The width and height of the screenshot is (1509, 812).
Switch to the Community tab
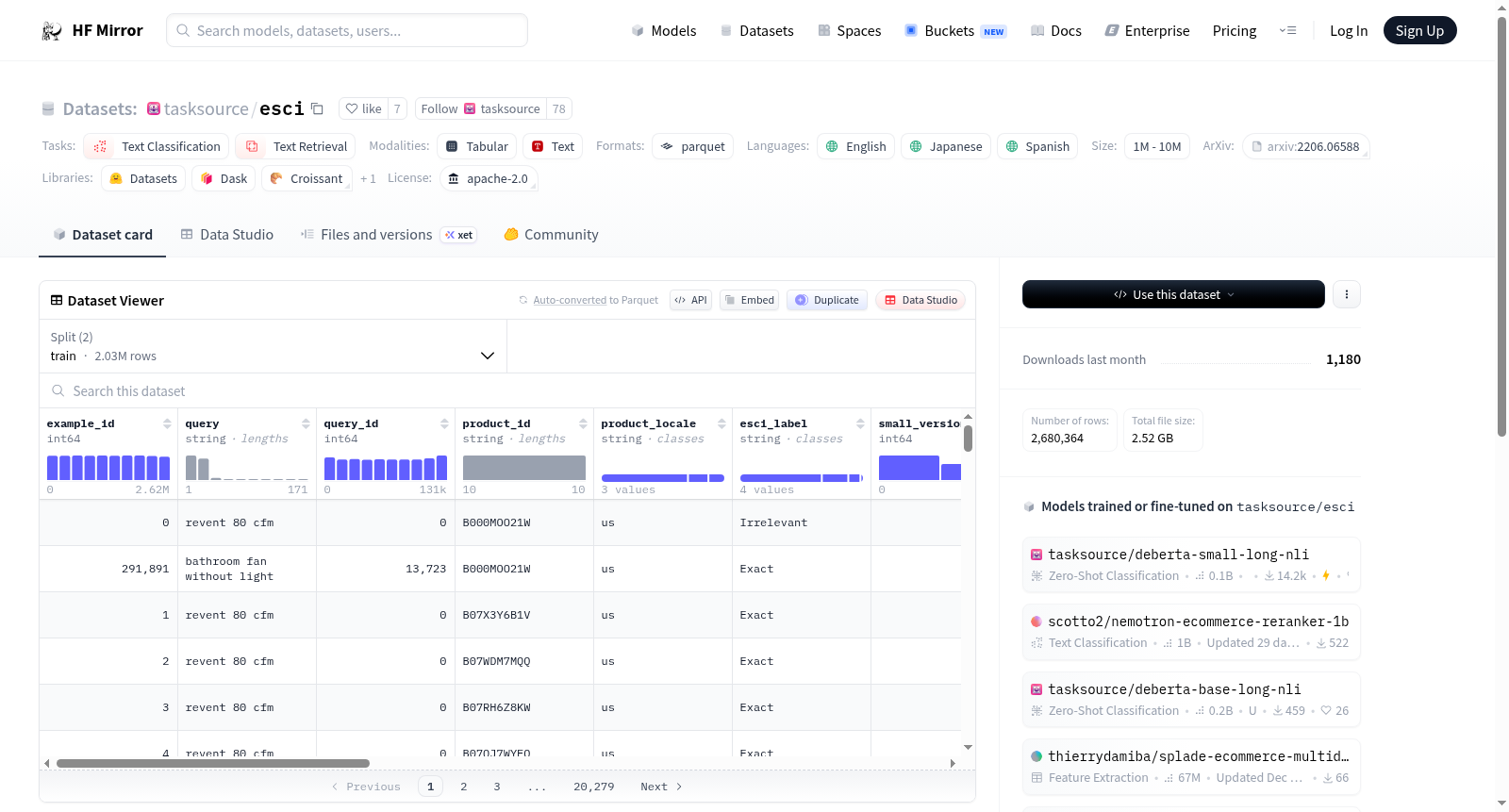[x=551, y=235]
